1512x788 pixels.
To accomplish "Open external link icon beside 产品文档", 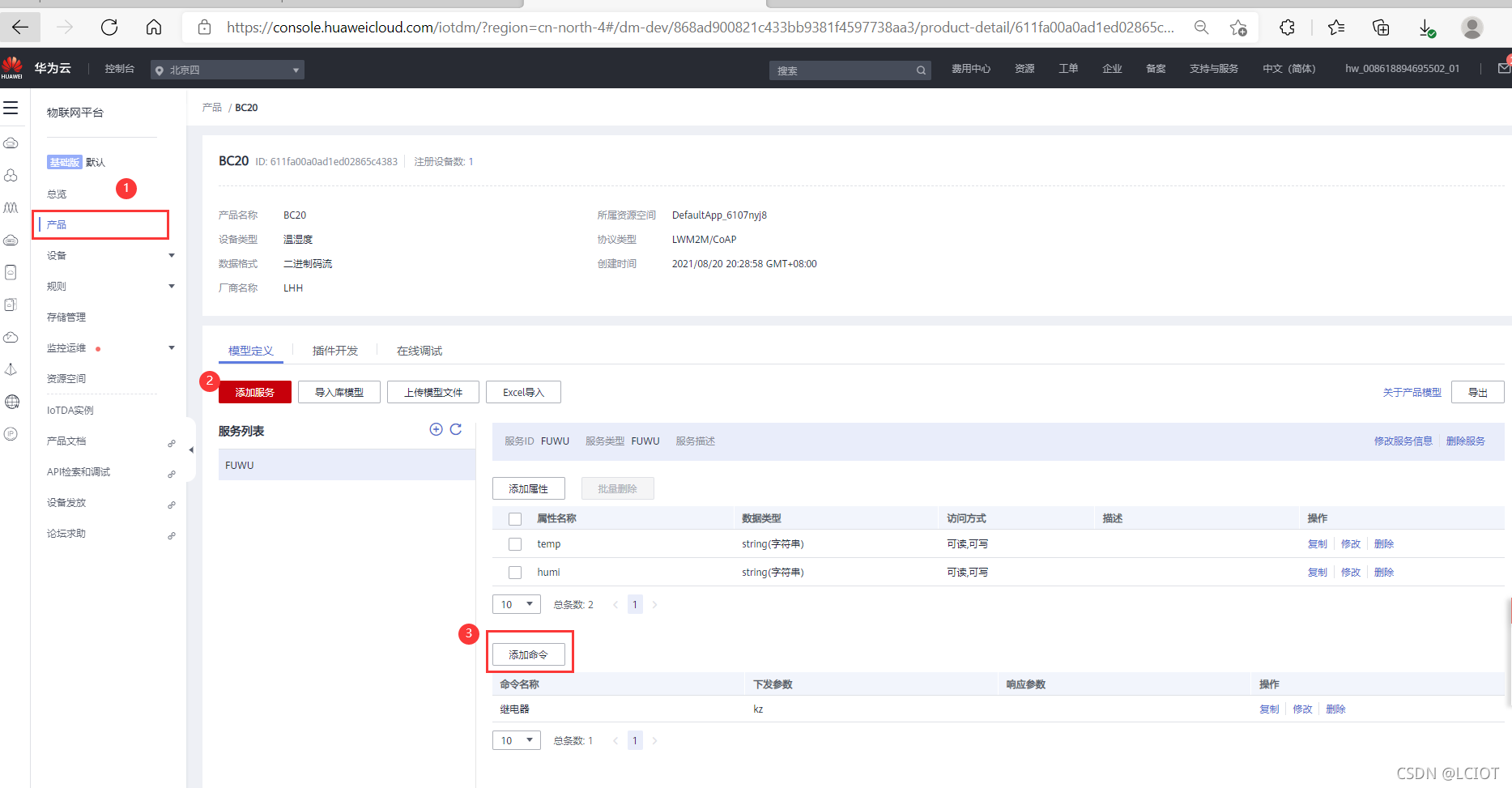I will tap(172, 443).
